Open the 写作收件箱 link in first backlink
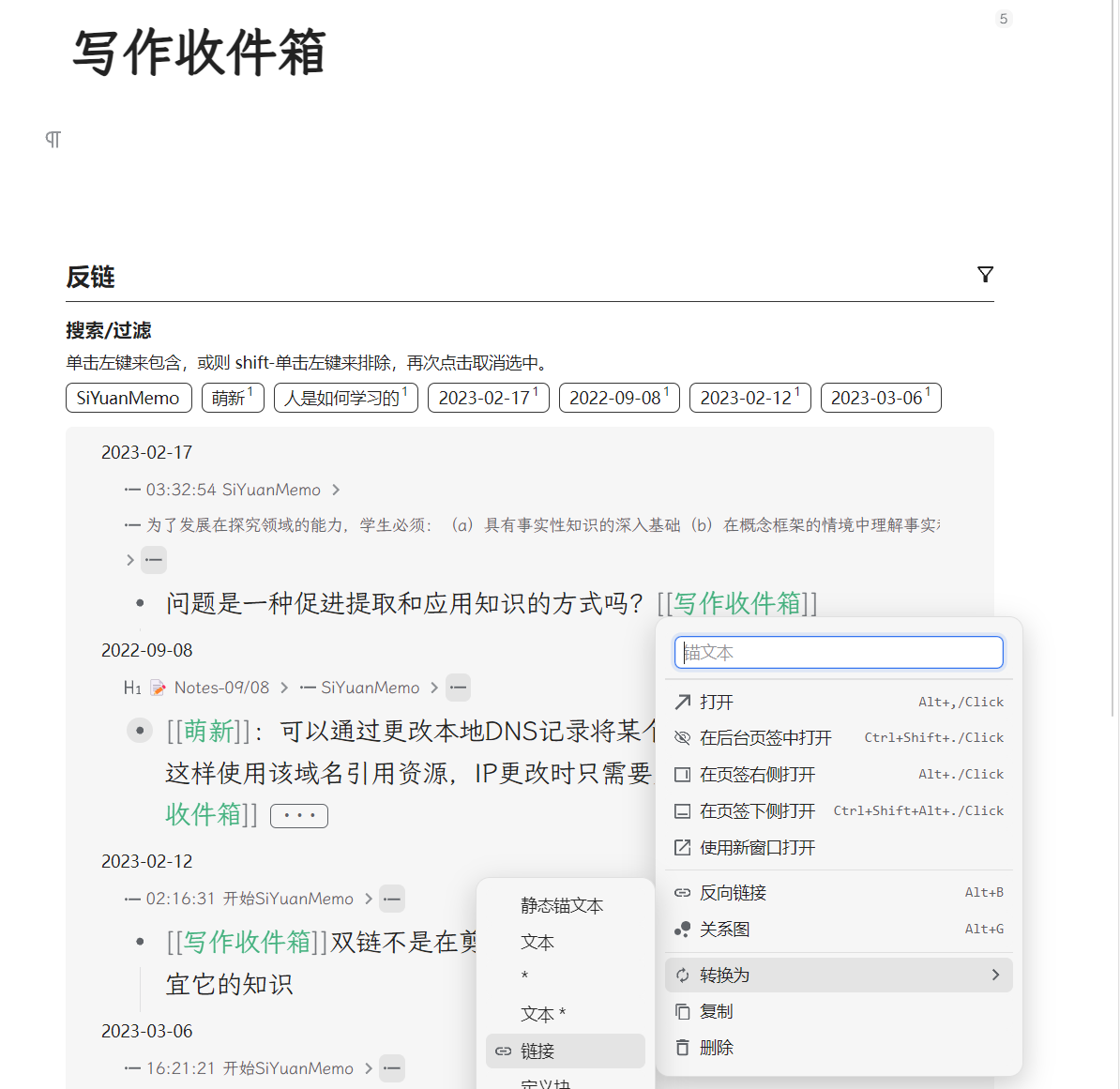This screenshot has height=1089, width=1120. (x=737, y=603)
